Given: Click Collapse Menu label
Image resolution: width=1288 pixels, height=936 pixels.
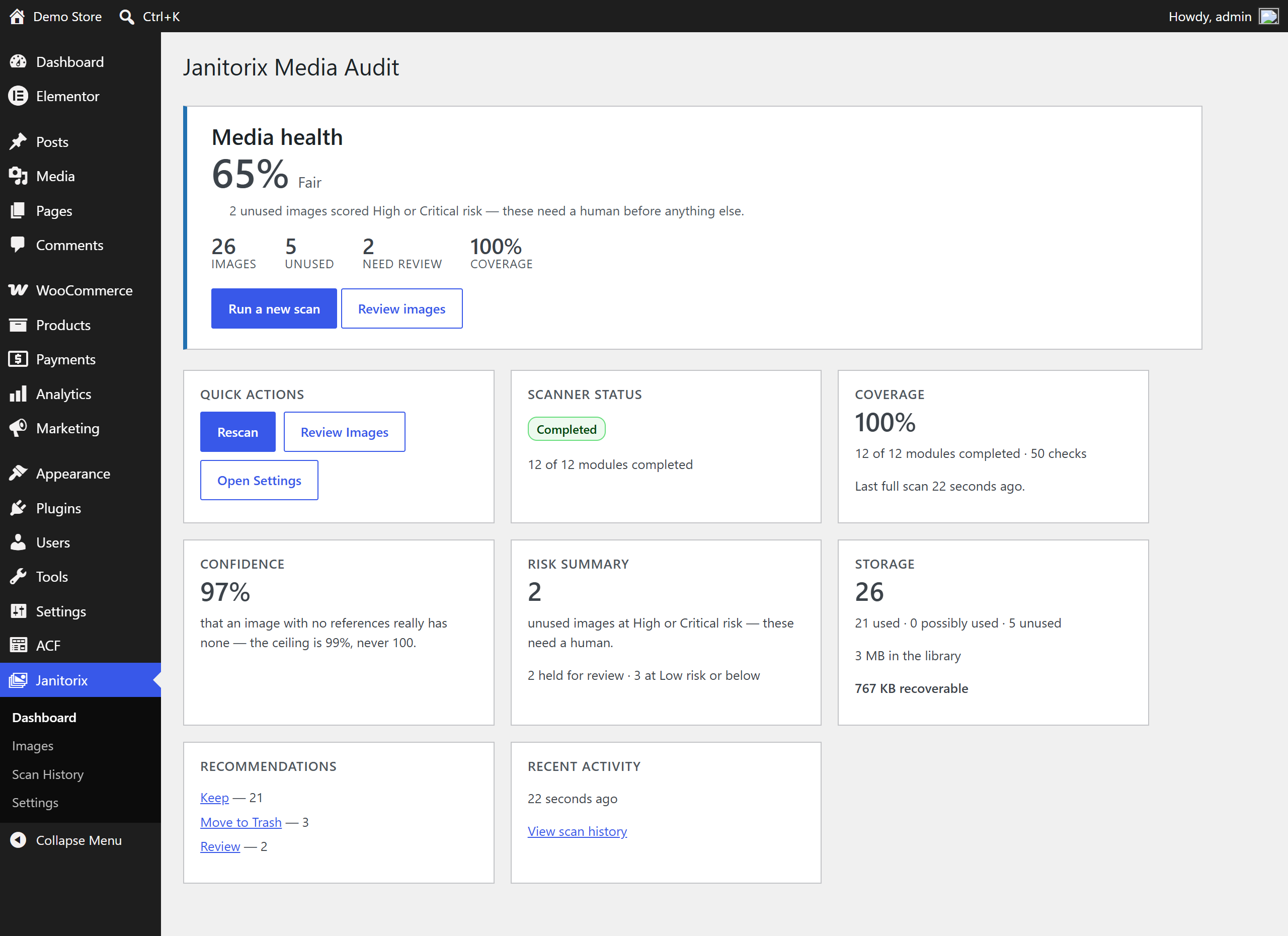Looking at the screenshot, I should pos(79,840).
